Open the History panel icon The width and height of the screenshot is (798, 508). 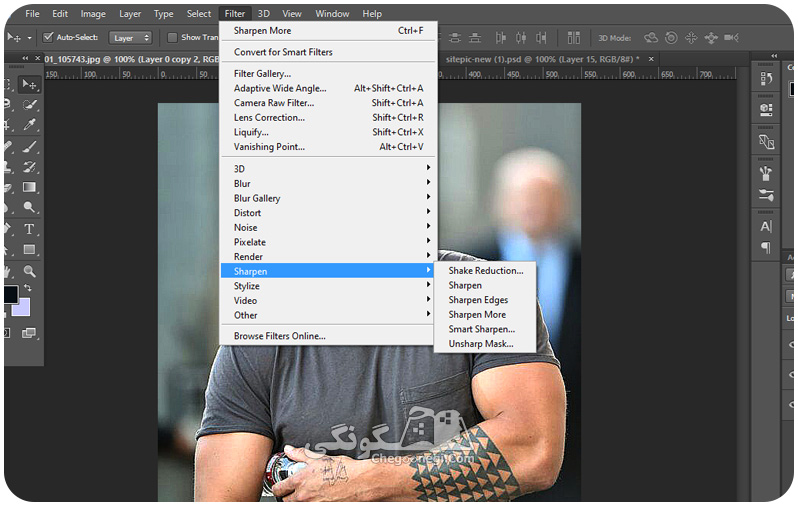766,78
